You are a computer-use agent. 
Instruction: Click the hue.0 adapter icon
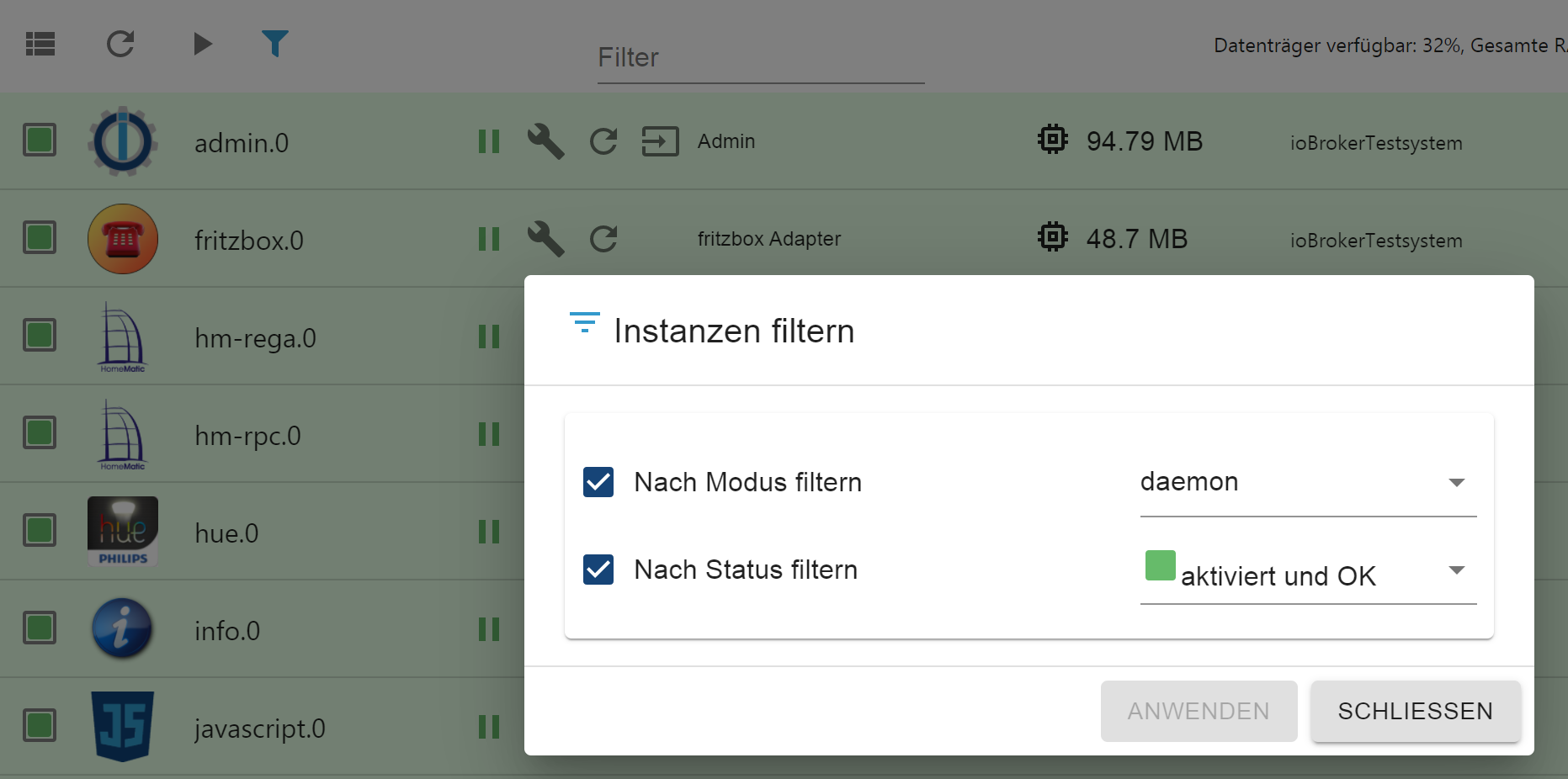tap(122, 531)
